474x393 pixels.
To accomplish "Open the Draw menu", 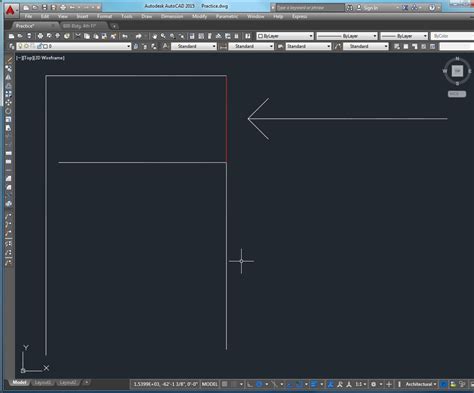I will click(x=147, y=16).
